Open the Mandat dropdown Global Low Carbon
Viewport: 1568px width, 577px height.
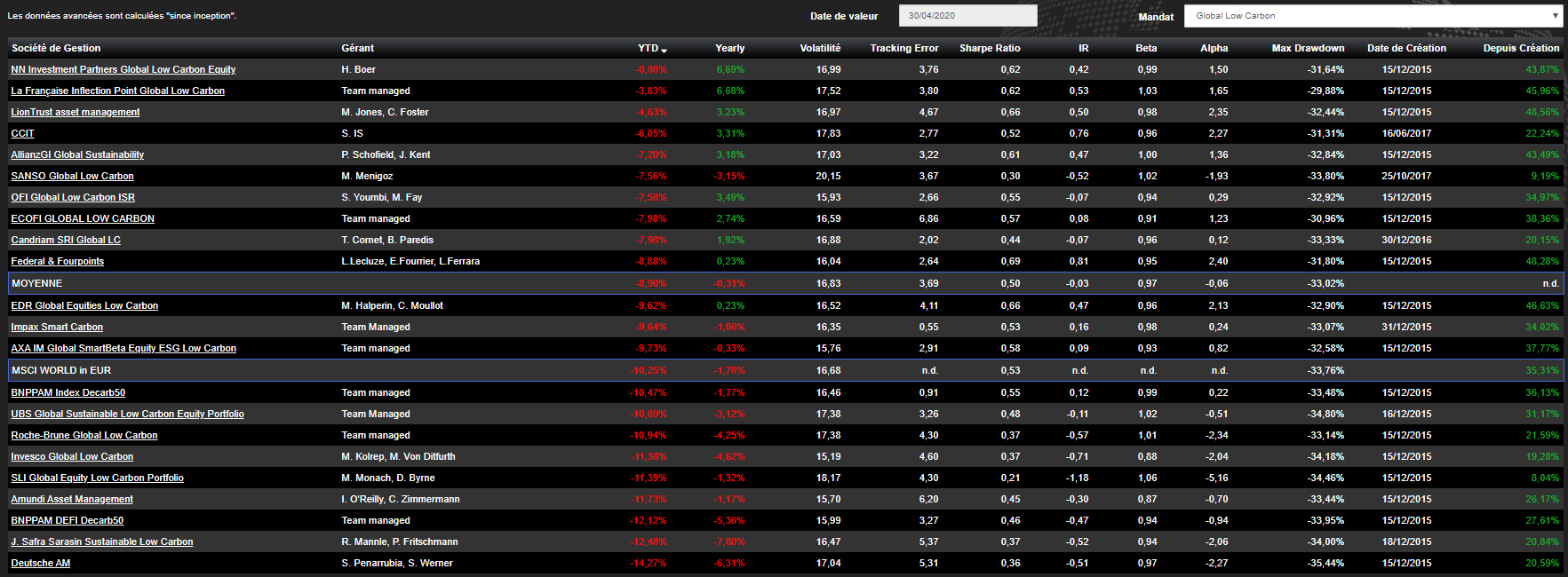point(1373,16)
